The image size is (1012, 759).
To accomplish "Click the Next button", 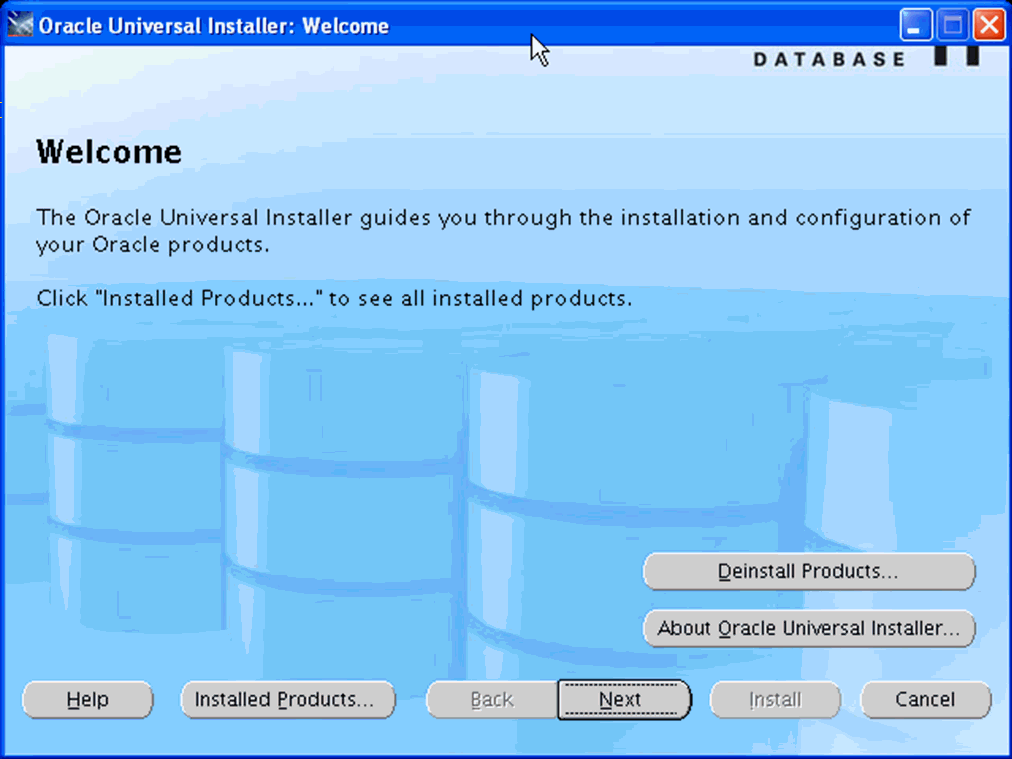I will coord(623,700).
